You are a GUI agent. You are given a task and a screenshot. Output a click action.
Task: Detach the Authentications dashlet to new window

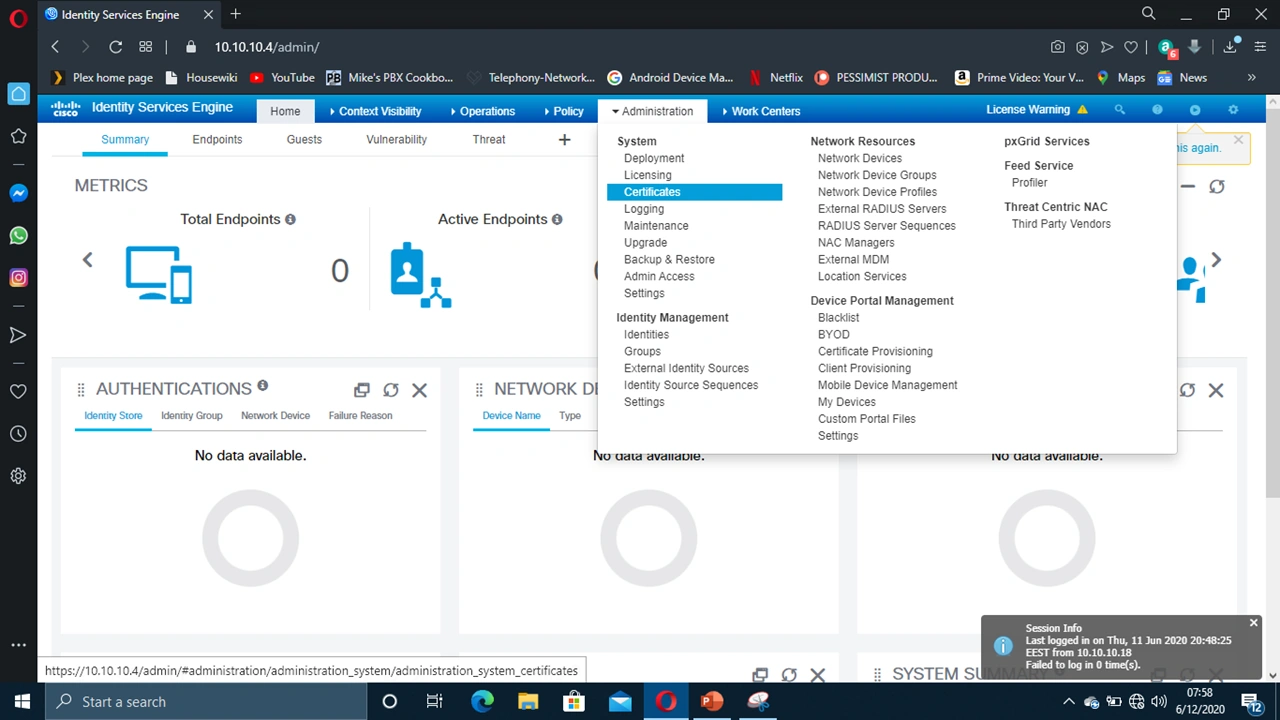[x=362, y=390]
